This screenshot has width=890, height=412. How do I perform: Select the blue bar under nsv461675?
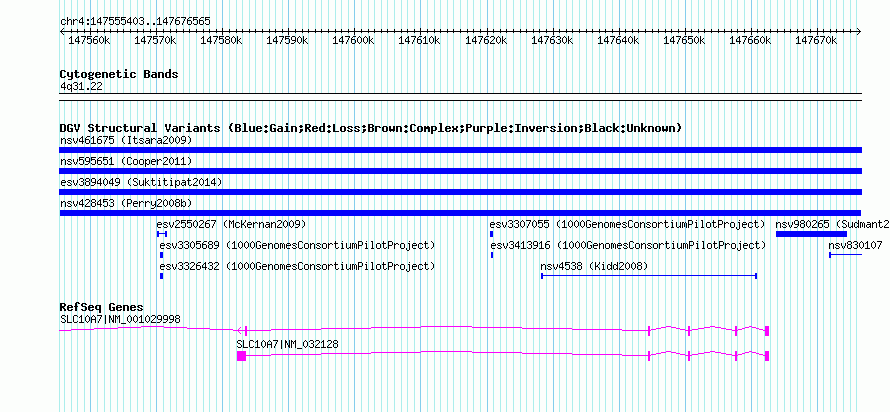pyautogui.click(x=460, y=150)
